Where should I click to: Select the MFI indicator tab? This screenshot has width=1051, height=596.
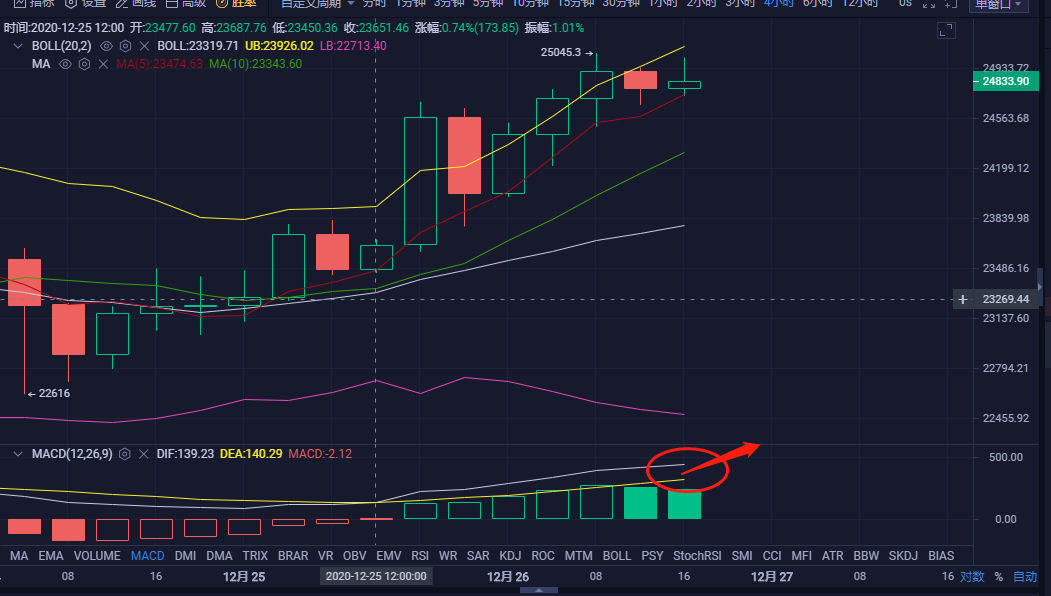(x=802, y=556)
